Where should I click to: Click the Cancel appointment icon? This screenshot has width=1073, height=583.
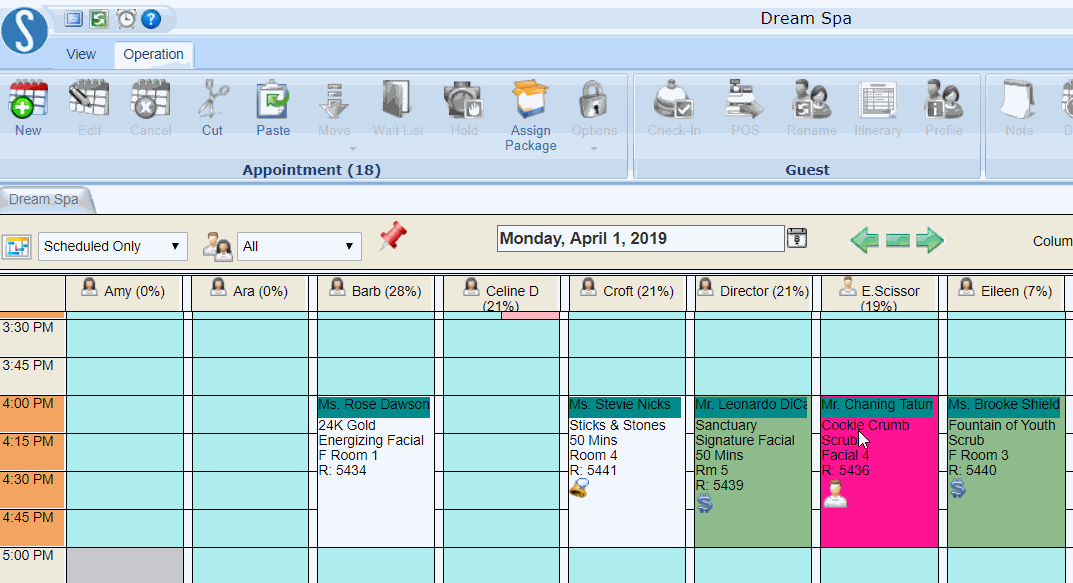point(151,100)
